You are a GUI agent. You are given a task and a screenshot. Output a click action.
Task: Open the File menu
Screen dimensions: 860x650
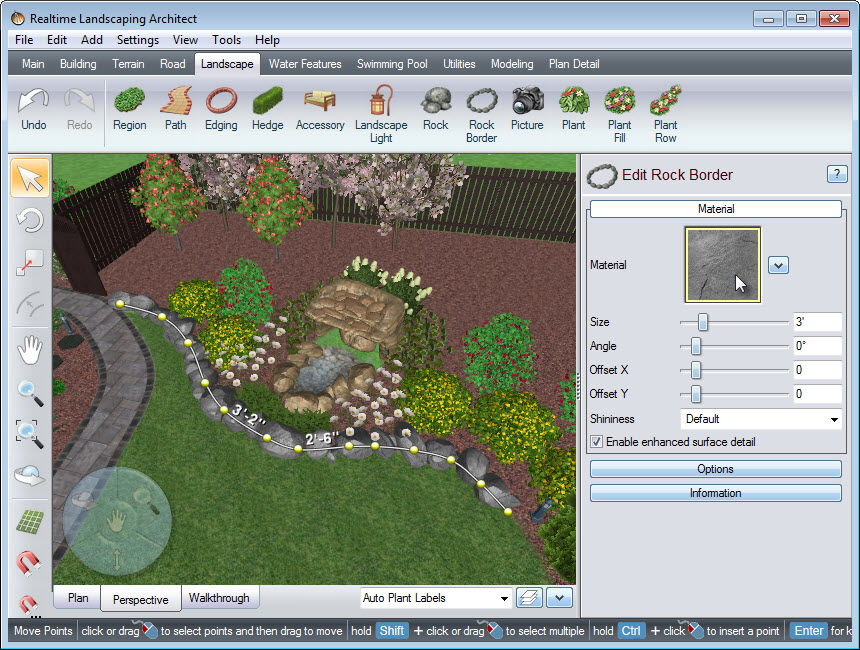24,40
